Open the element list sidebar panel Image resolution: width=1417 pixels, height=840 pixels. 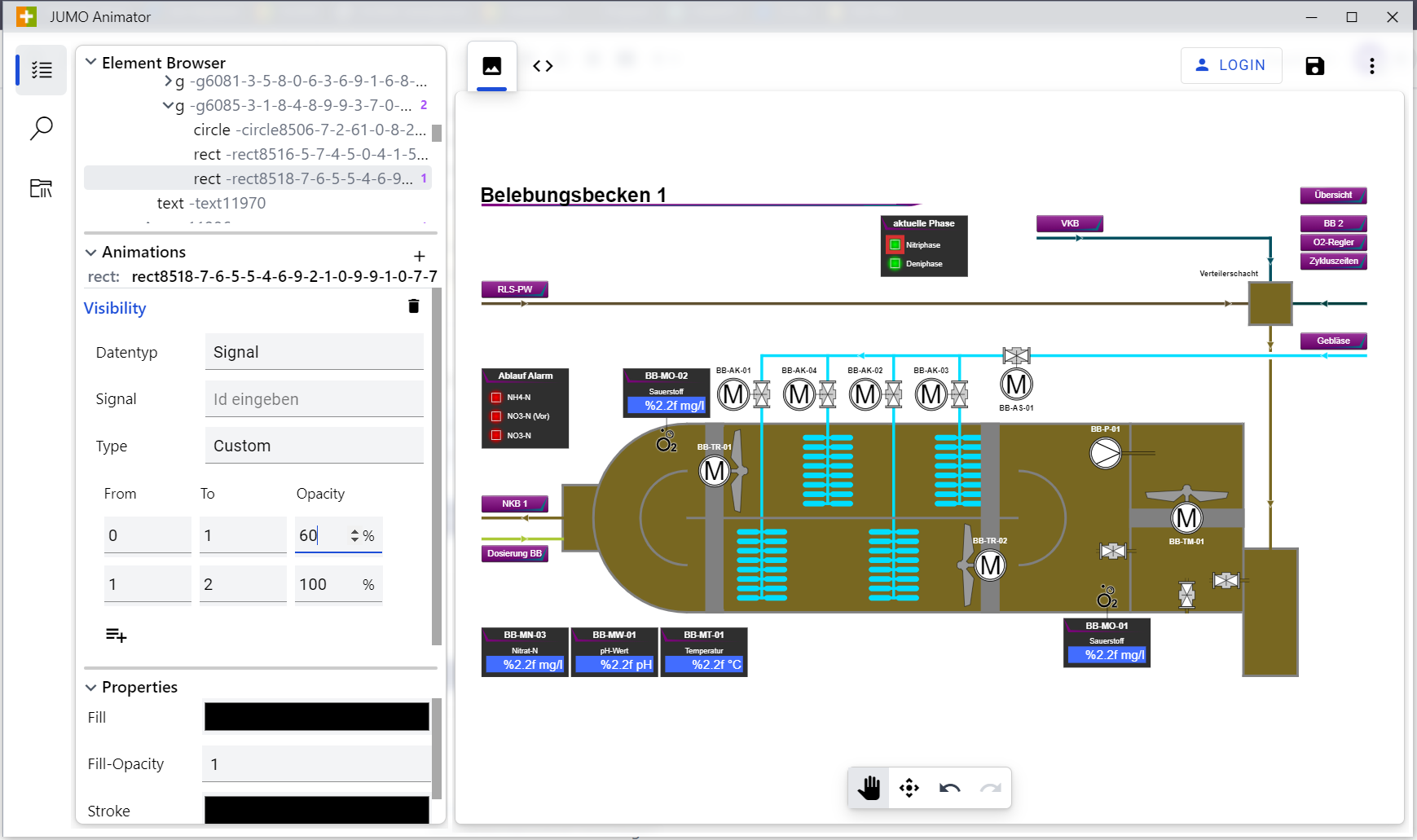pyautogui.click(x=42, y=70)
